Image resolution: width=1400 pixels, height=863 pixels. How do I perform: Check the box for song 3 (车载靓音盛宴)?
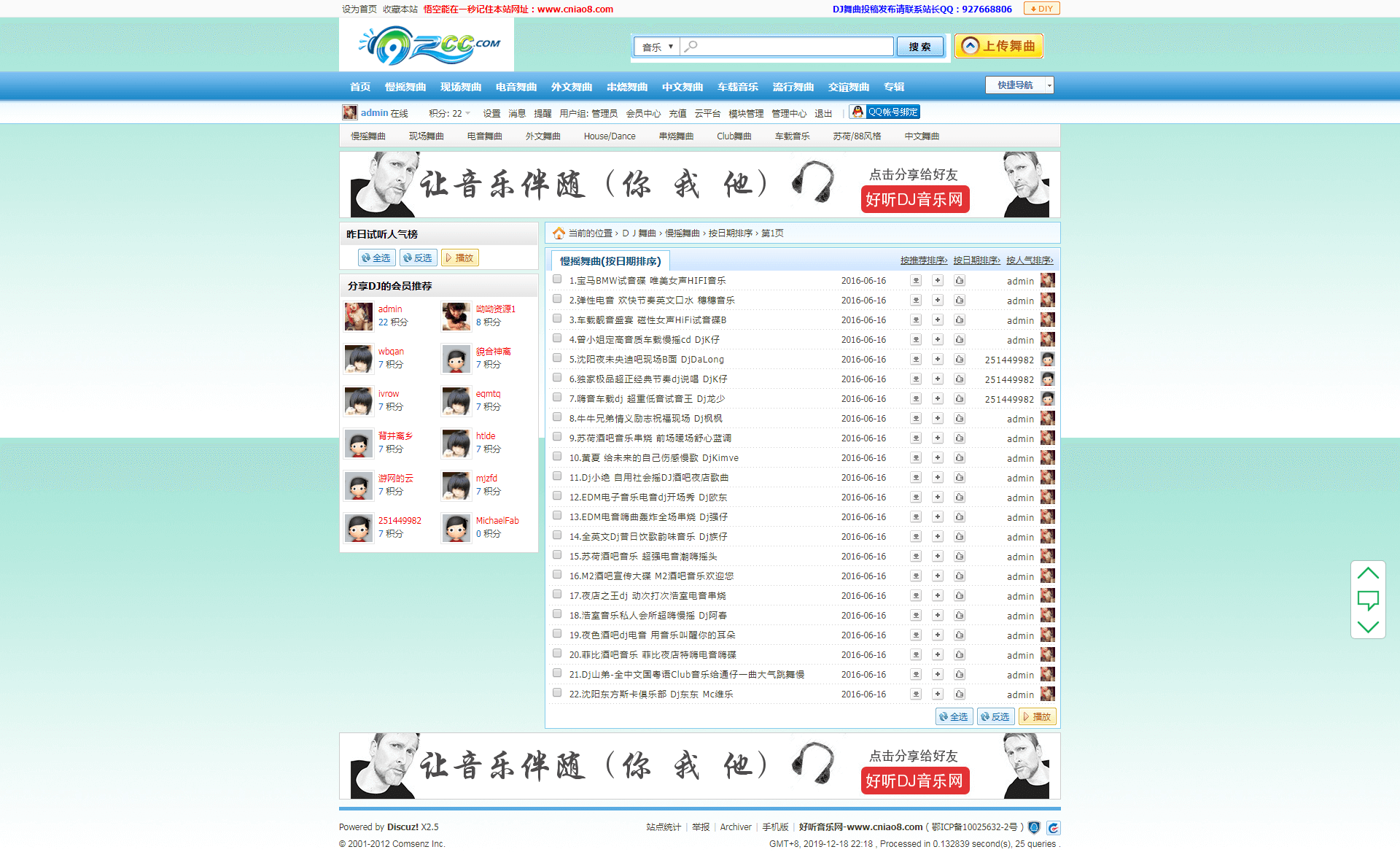click(557, 320)
